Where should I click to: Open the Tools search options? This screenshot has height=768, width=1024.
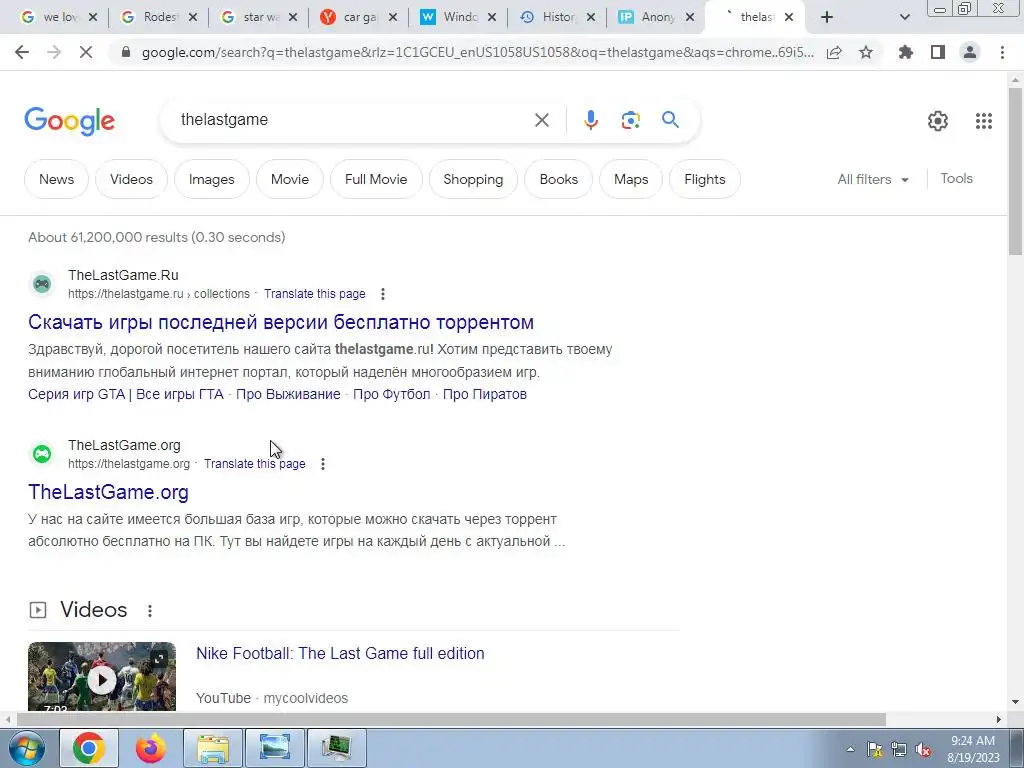[x=956, y=178]
